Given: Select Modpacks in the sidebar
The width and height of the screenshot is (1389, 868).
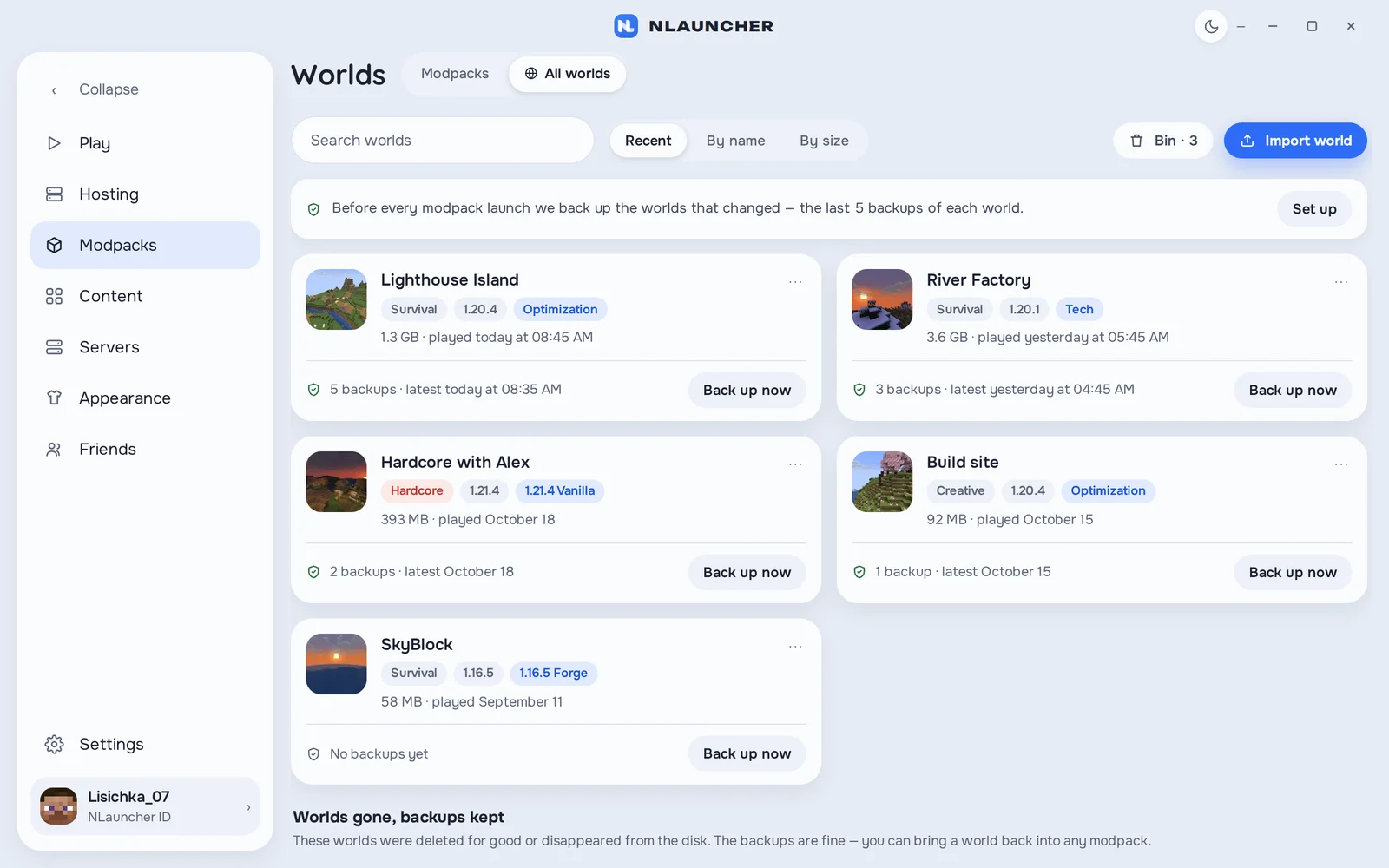Looking at the screenshot, I should pos(145,246).
